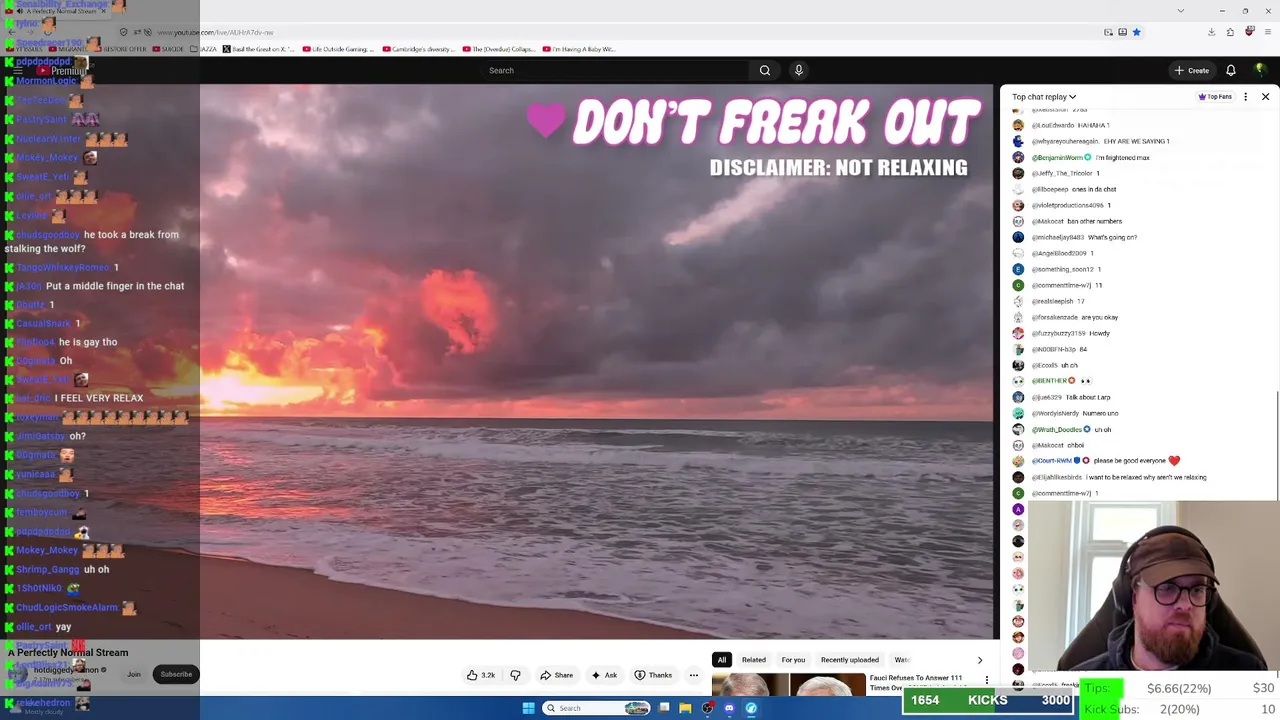Viewport: 1280px width, 720px height.
Task: Click overlay message 'Put a middle finger in the chat'
Action: [x=115, y=286]
